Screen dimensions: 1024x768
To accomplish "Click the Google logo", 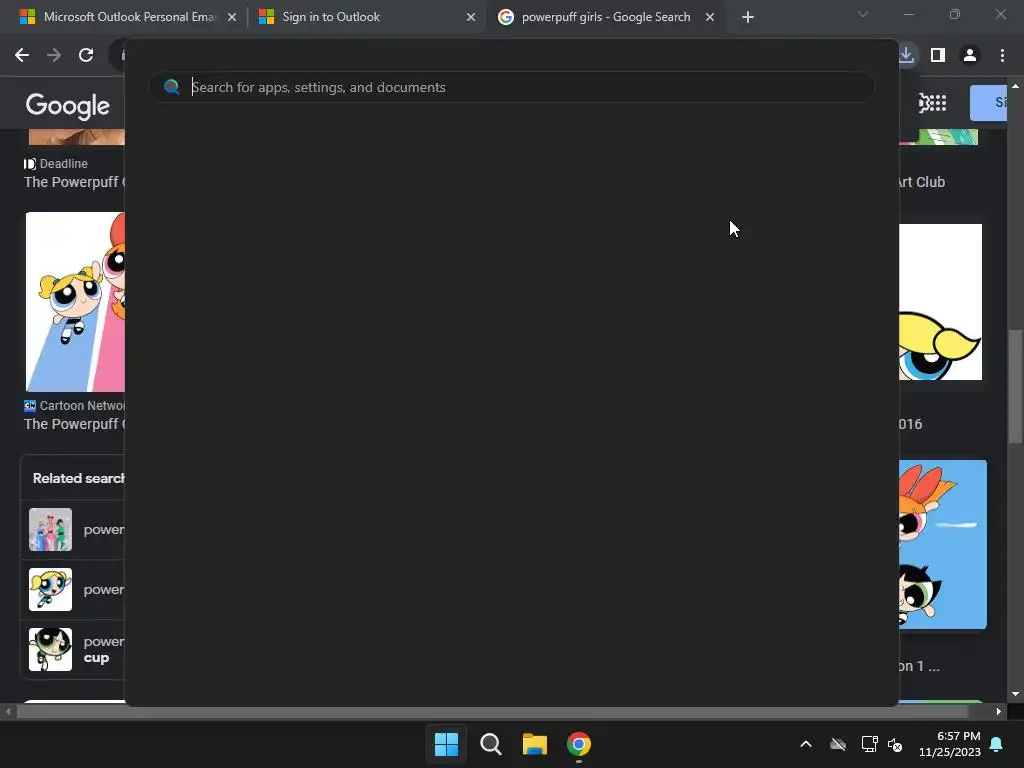I will [68, 105].
